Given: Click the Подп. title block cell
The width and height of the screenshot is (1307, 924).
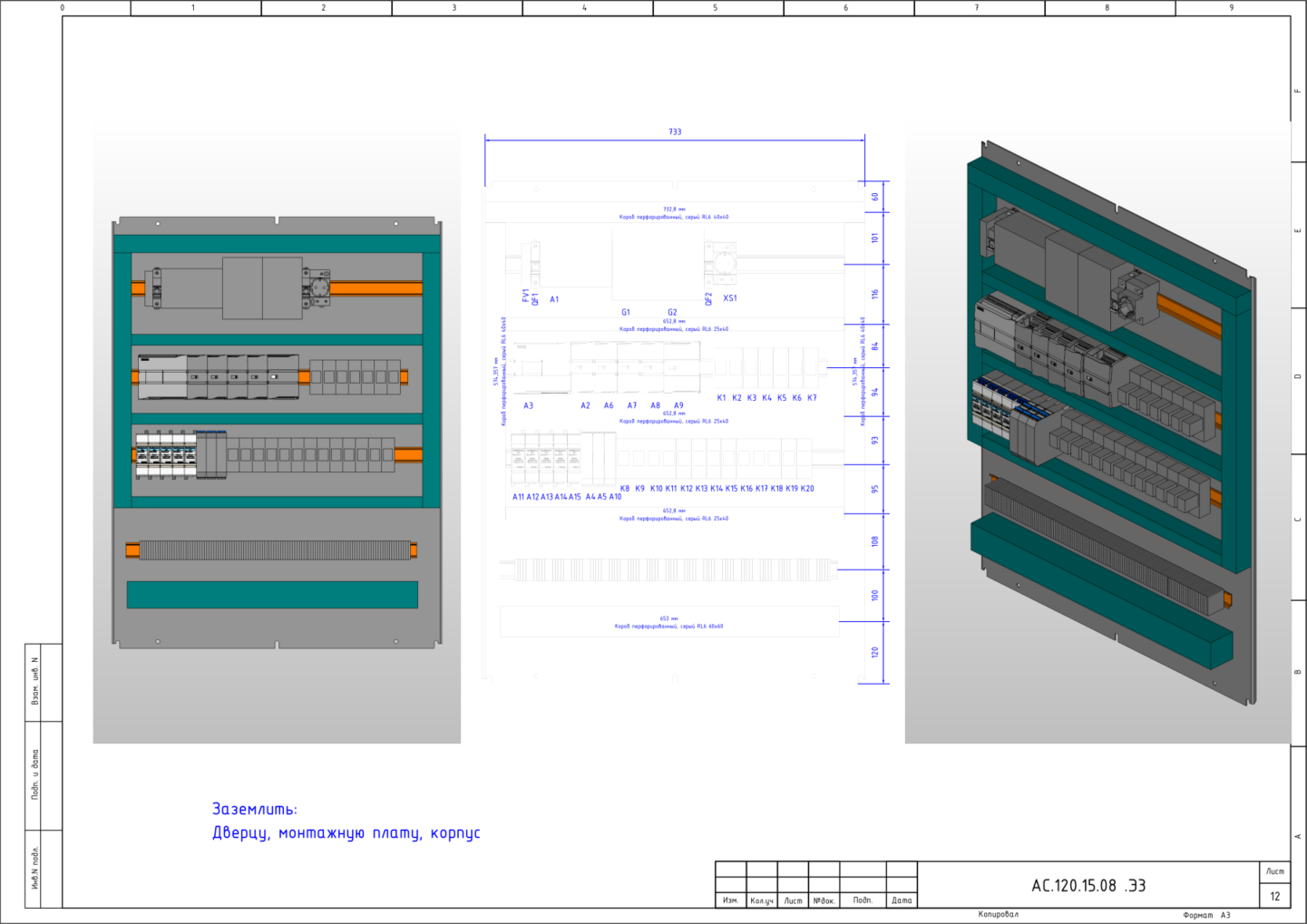Looking at the screenshot, I should tap(863, 900).
